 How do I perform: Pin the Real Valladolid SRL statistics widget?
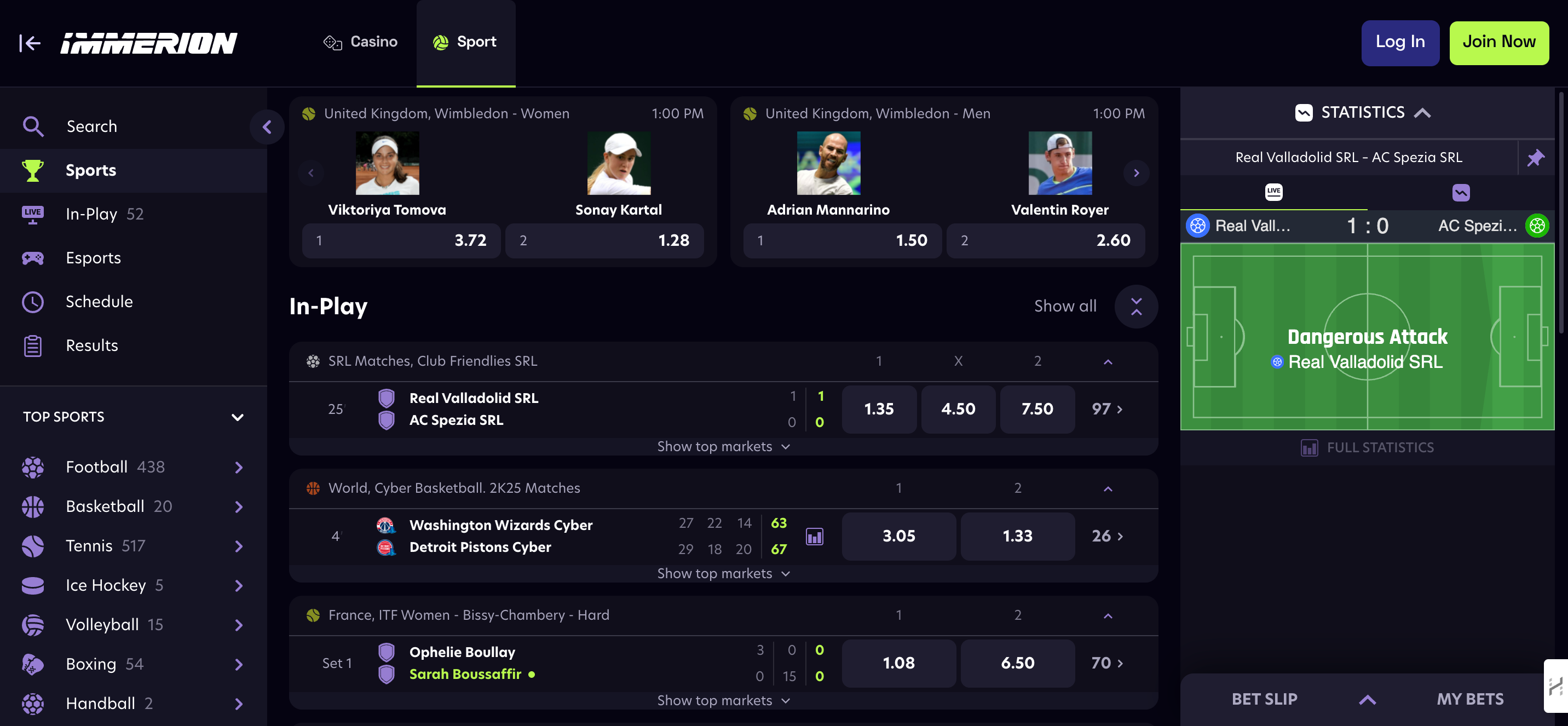tap(1536, 158)
